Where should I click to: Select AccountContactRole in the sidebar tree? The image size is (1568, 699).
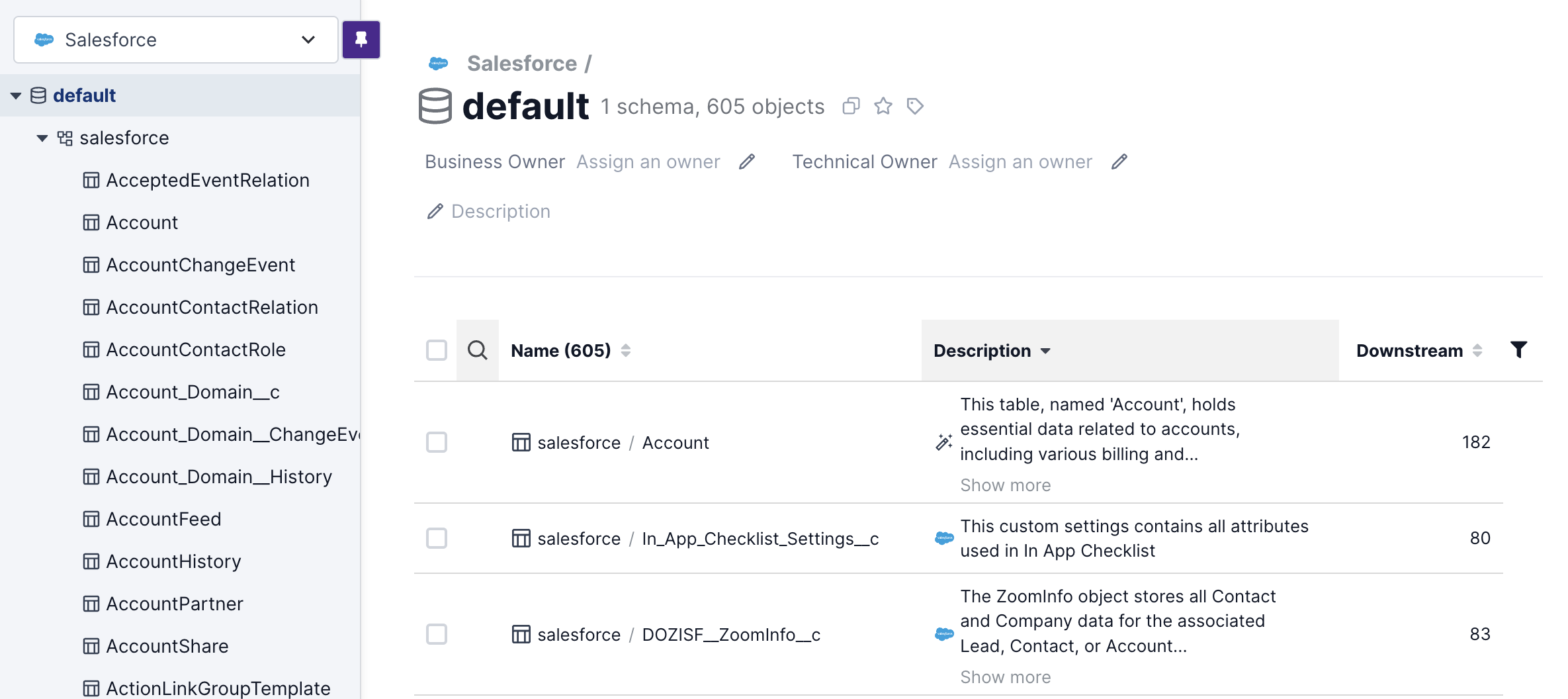(x=196, y=349)
